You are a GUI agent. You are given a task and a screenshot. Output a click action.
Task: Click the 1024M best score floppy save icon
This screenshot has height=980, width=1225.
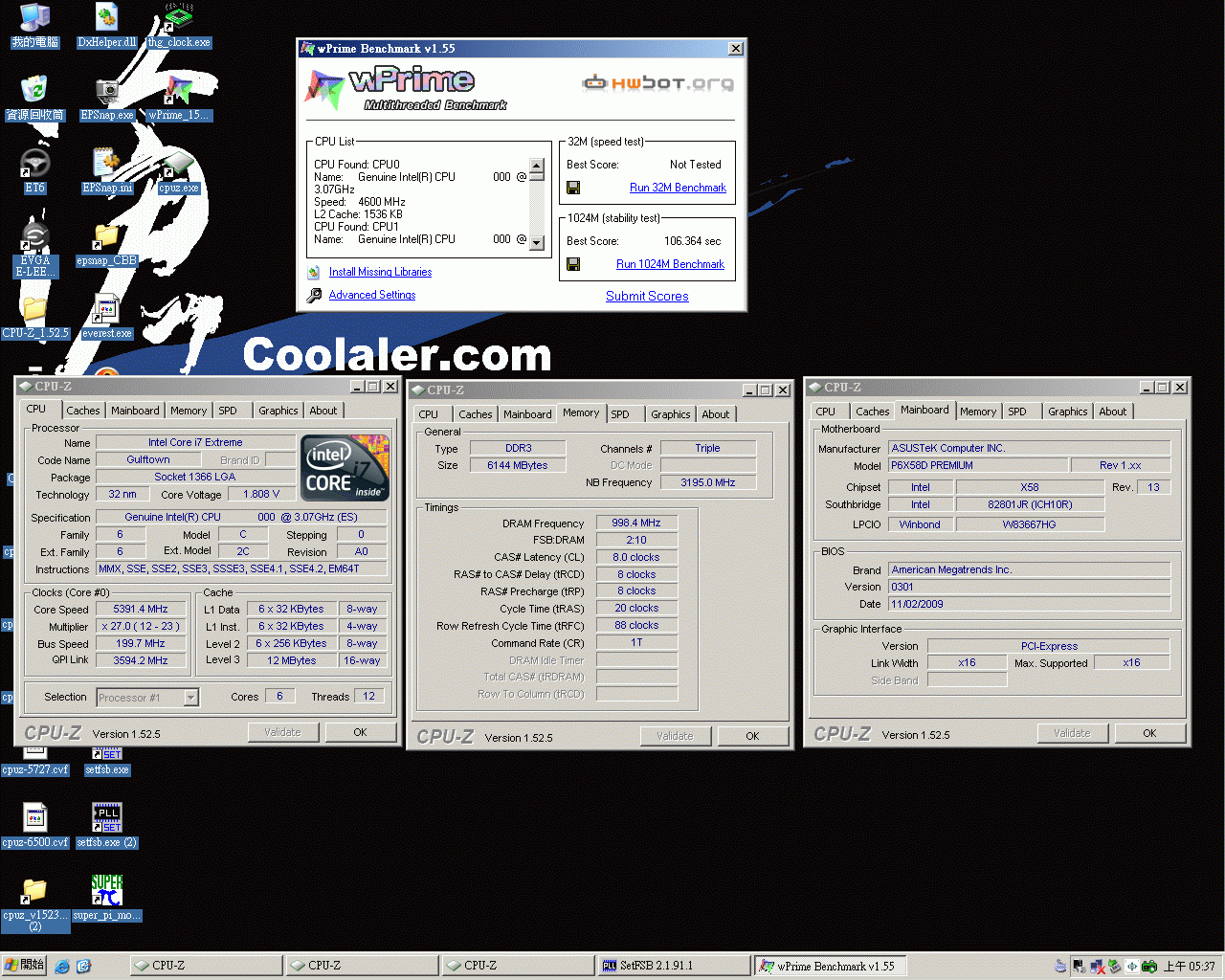[573, 264]
